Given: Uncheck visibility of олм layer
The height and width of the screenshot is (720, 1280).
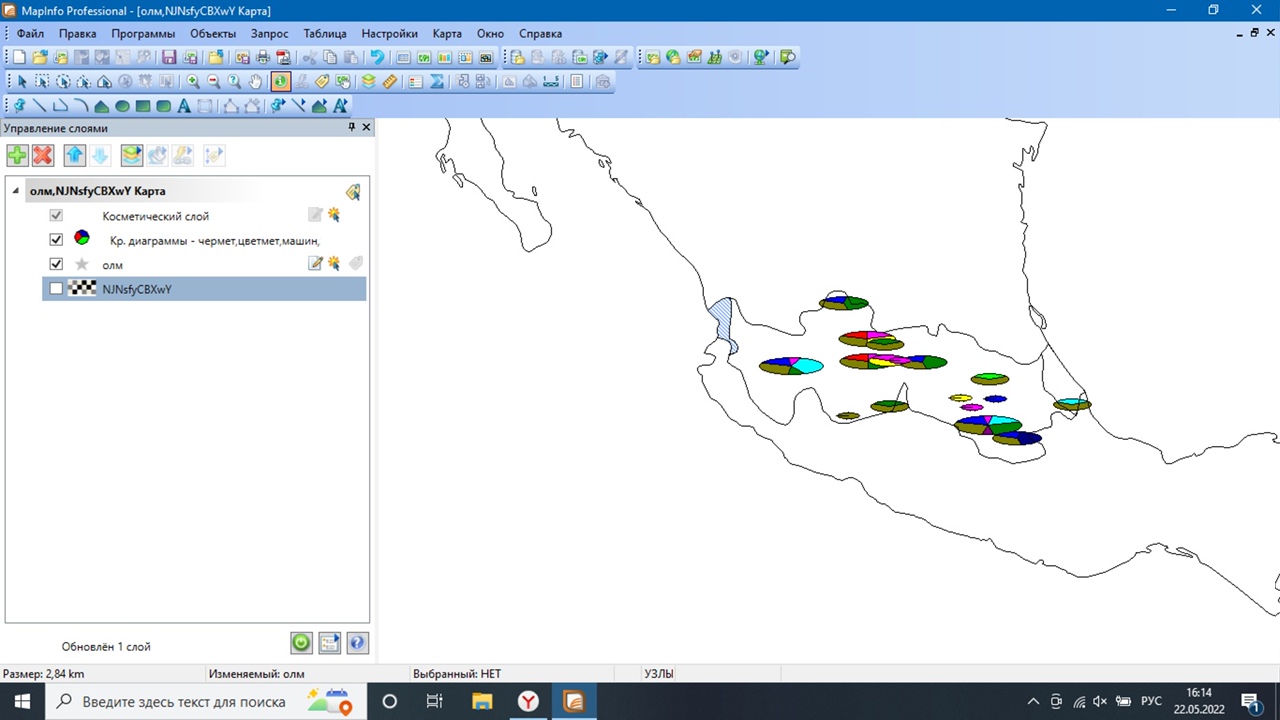Looking at the screenshot, I should (56, 264).
